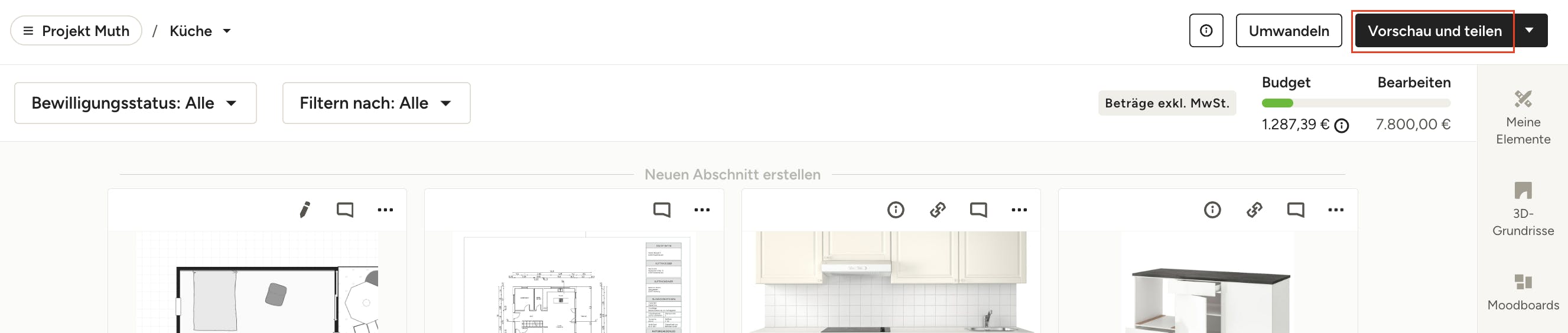Expand the Filtern nach: Alle dropdown

(376, 103)
